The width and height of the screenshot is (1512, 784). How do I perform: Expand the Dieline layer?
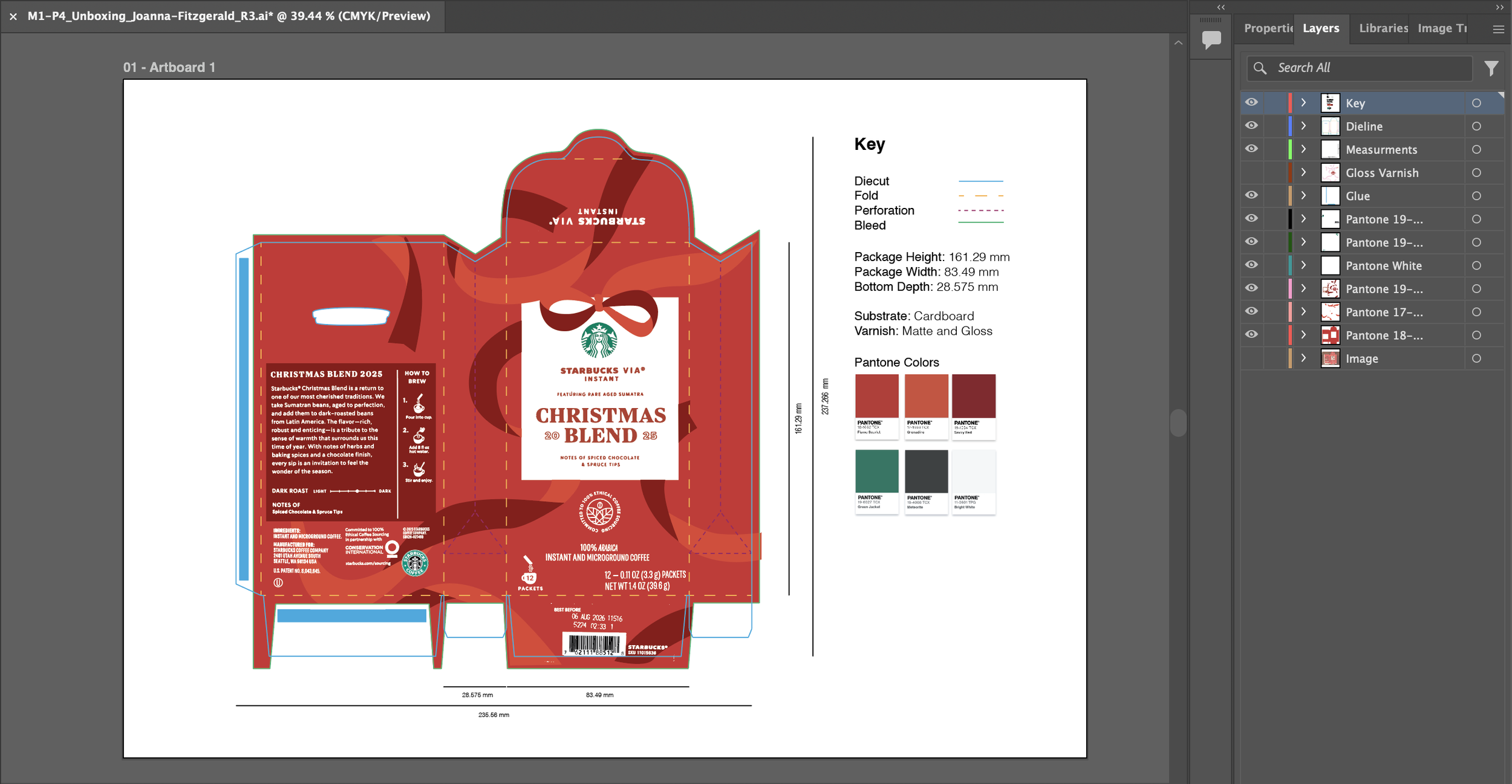1304,126
